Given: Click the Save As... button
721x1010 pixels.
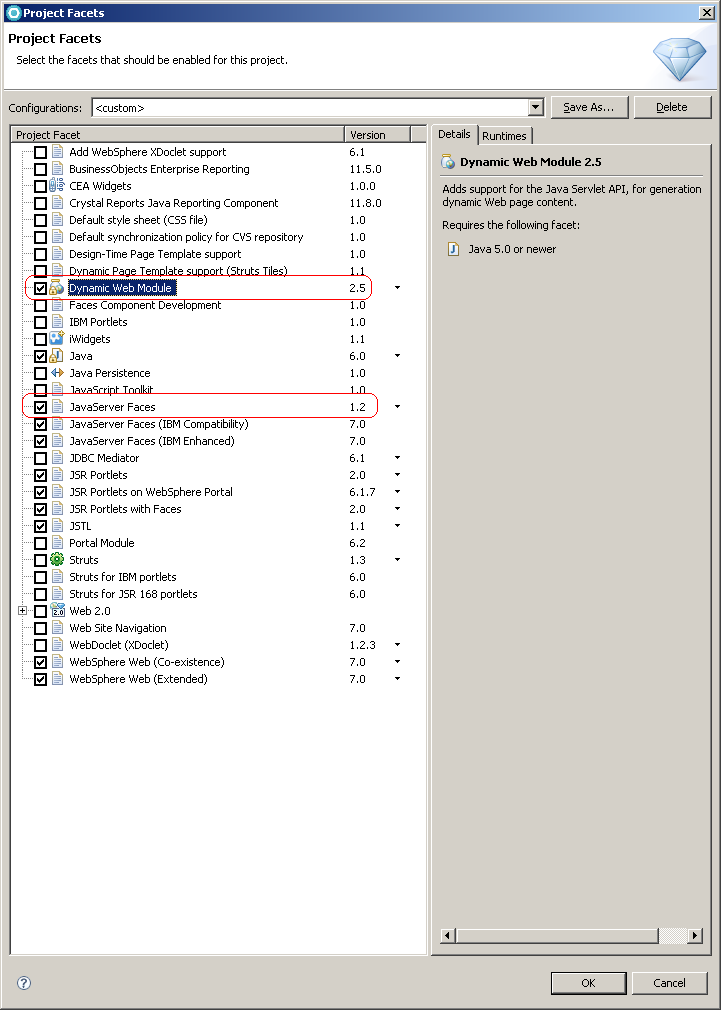Looking at the screenshot, I should click(x=590, y=108).
